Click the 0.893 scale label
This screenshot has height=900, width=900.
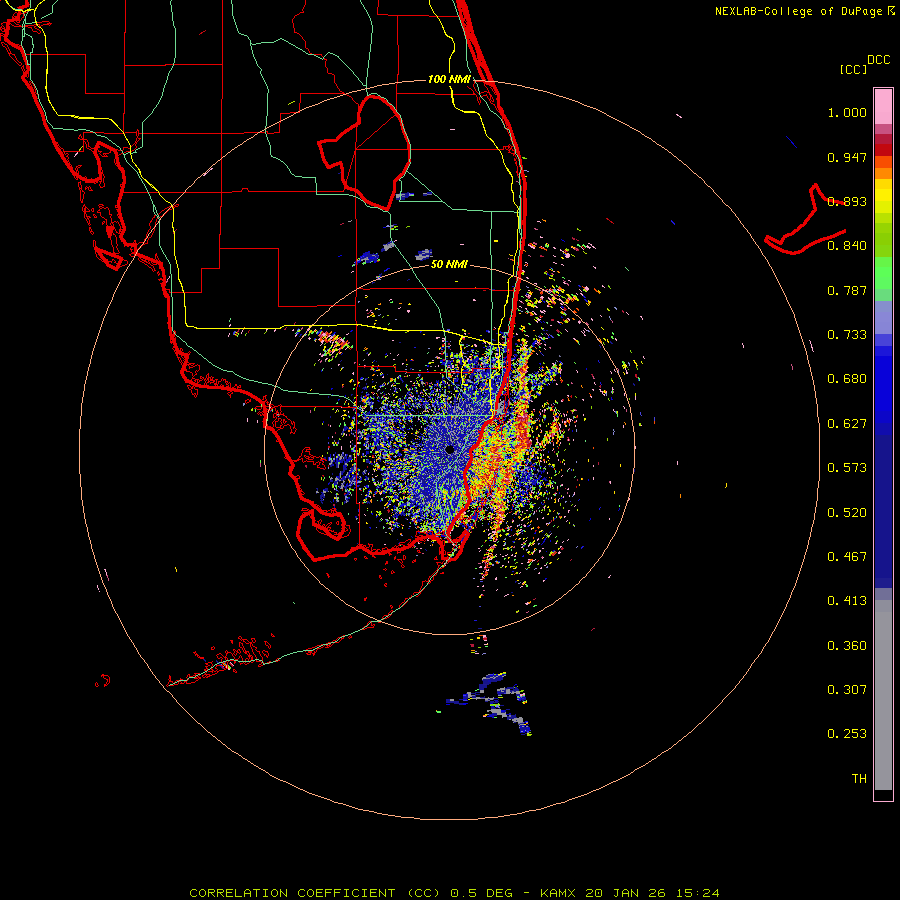(847, 201)
